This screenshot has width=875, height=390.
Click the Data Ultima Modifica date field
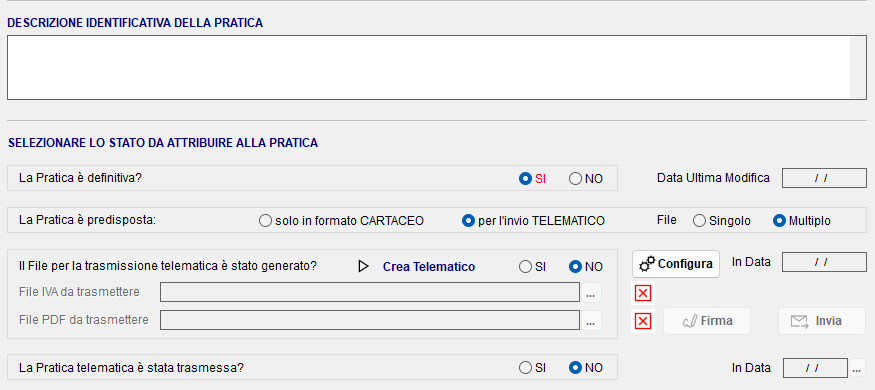point(824,179)
